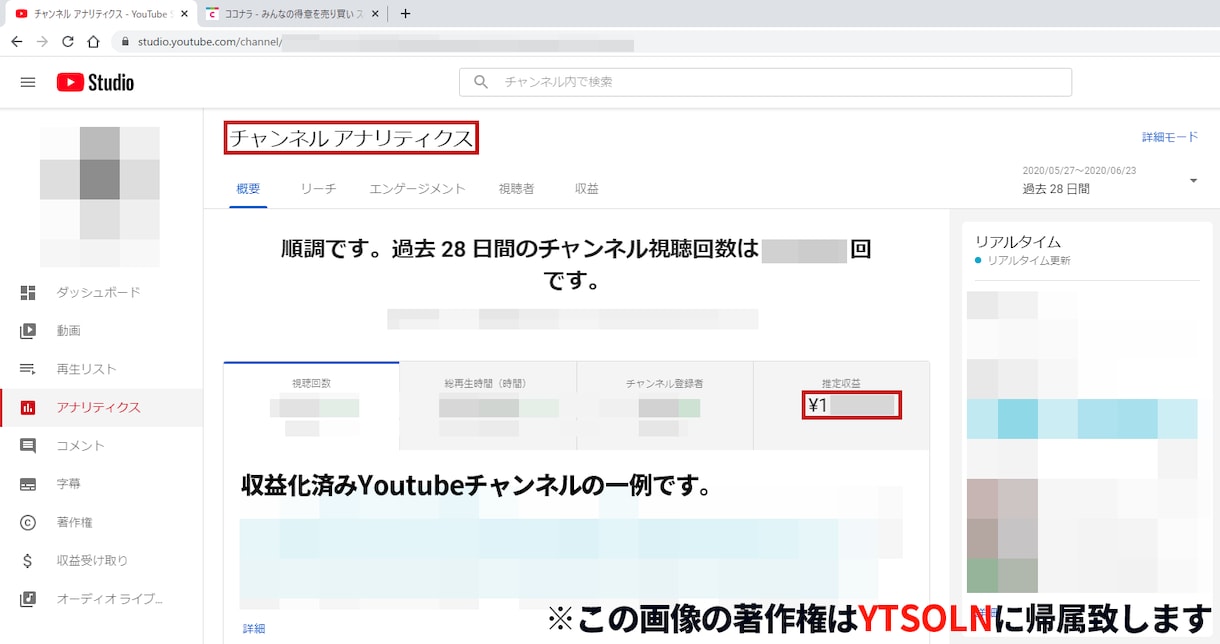The height and width of the screenshot is (644, 1220).
Task: Open 収益受け取り in the sidebar
Action: [101, 560]
